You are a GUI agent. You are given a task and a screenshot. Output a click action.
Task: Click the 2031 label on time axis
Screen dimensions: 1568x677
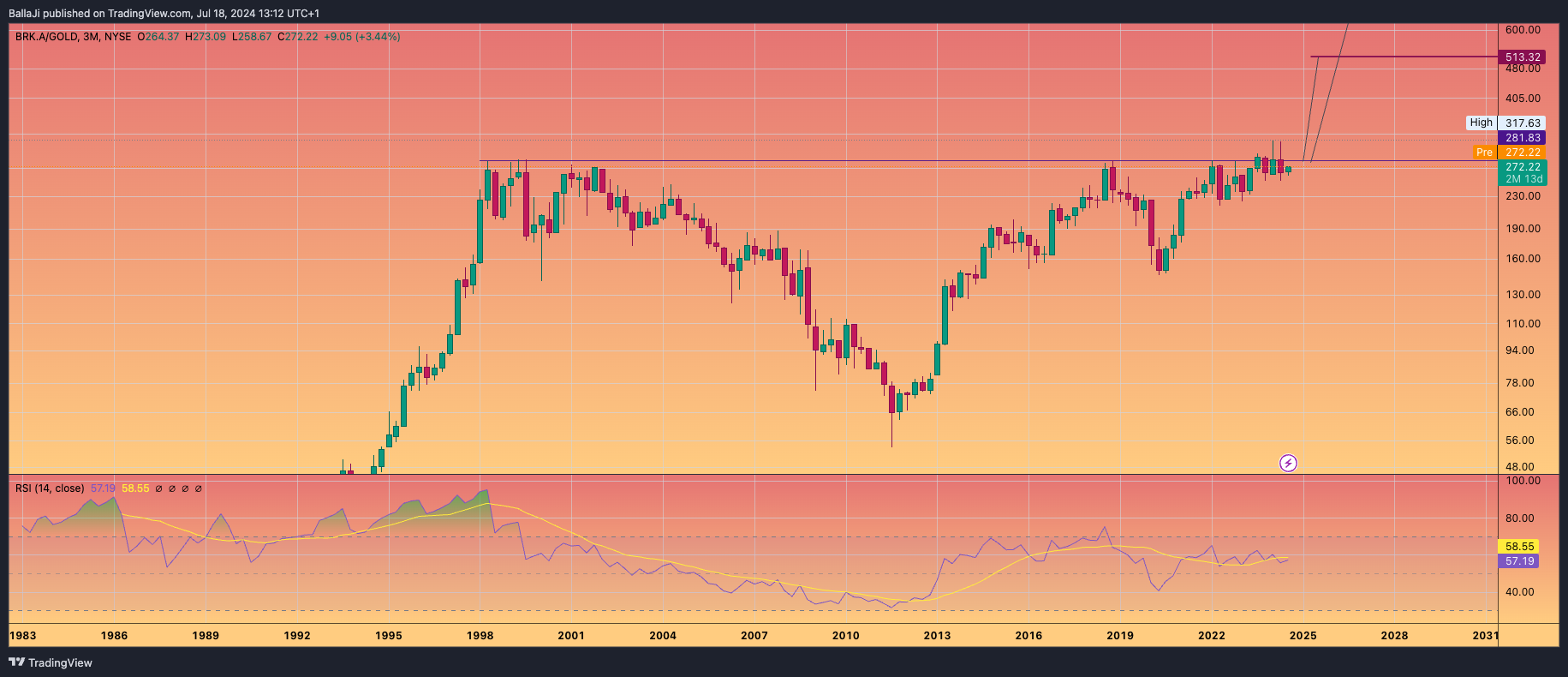click(1485, 636)
